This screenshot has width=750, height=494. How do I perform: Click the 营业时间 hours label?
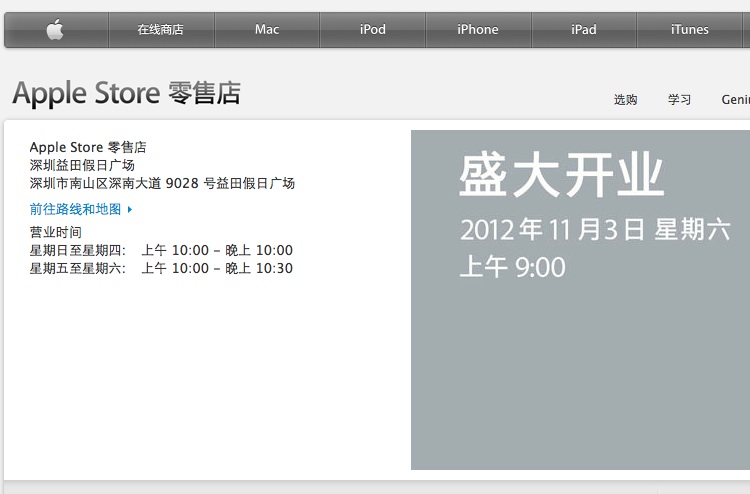click(x=55, y=232)
